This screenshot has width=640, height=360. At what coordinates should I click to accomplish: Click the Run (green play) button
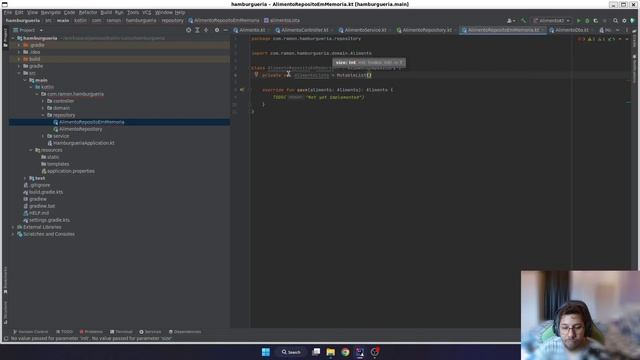[x=578, y=20]
